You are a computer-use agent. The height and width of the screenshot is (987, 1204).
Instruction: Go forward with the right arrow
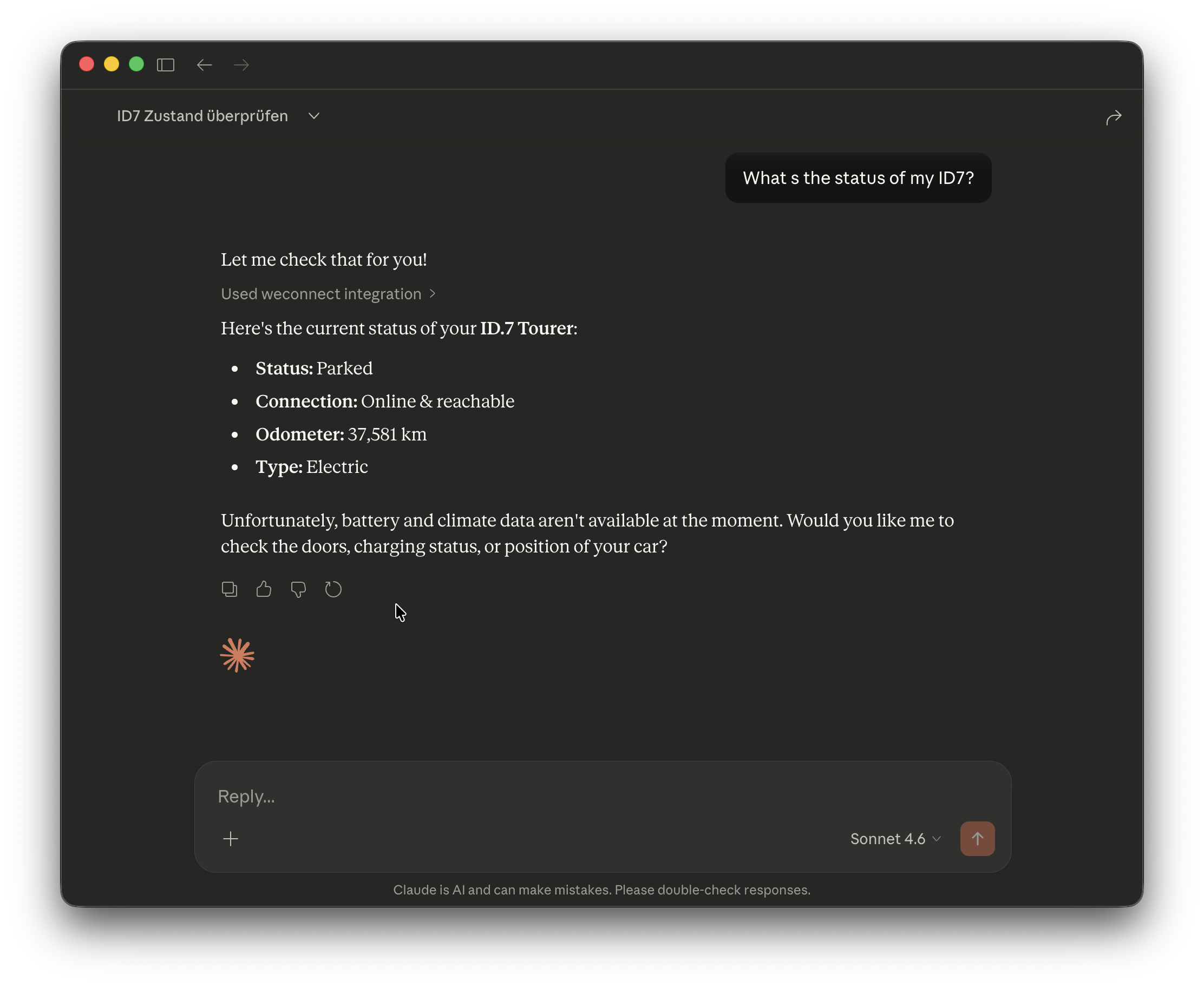pyautogui.click(x=241, y=65)
